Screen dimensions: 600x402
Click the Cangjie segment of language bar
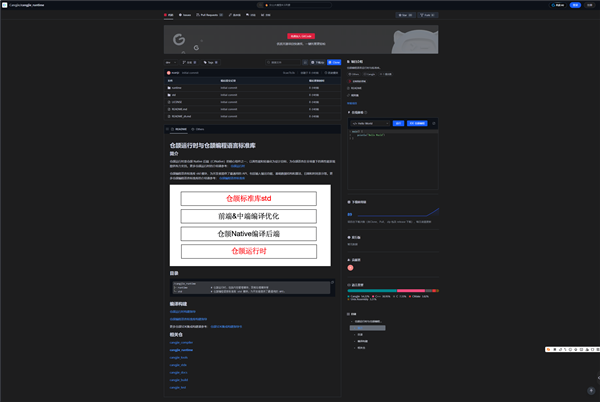point(365,292)
